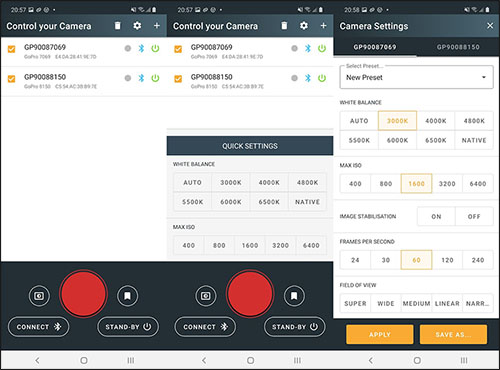Start recording with red button in left screen

point(83,293)
